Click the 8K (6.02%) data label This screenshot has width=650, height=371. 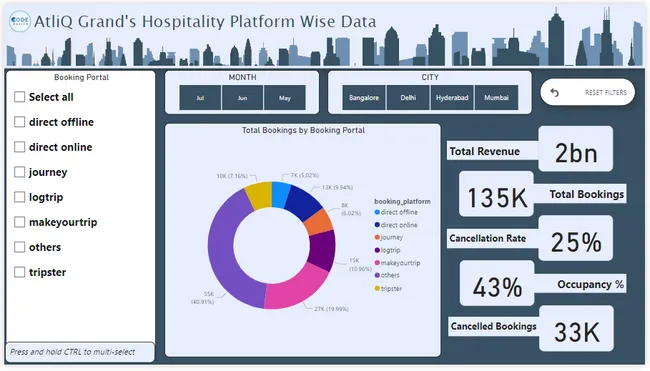click(x=351, y=209)
